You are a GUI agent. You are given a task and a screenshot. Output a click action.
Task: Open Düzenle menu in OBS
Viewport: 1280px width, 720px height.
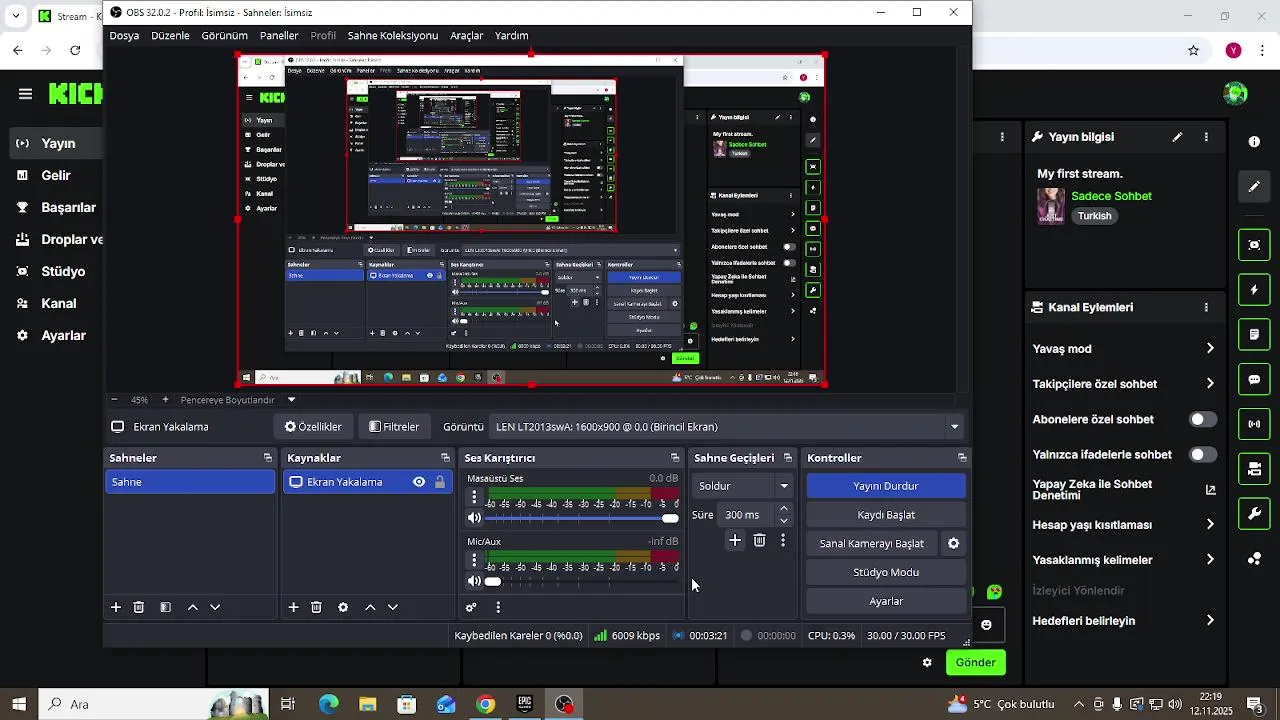click(x=170, y=35)
